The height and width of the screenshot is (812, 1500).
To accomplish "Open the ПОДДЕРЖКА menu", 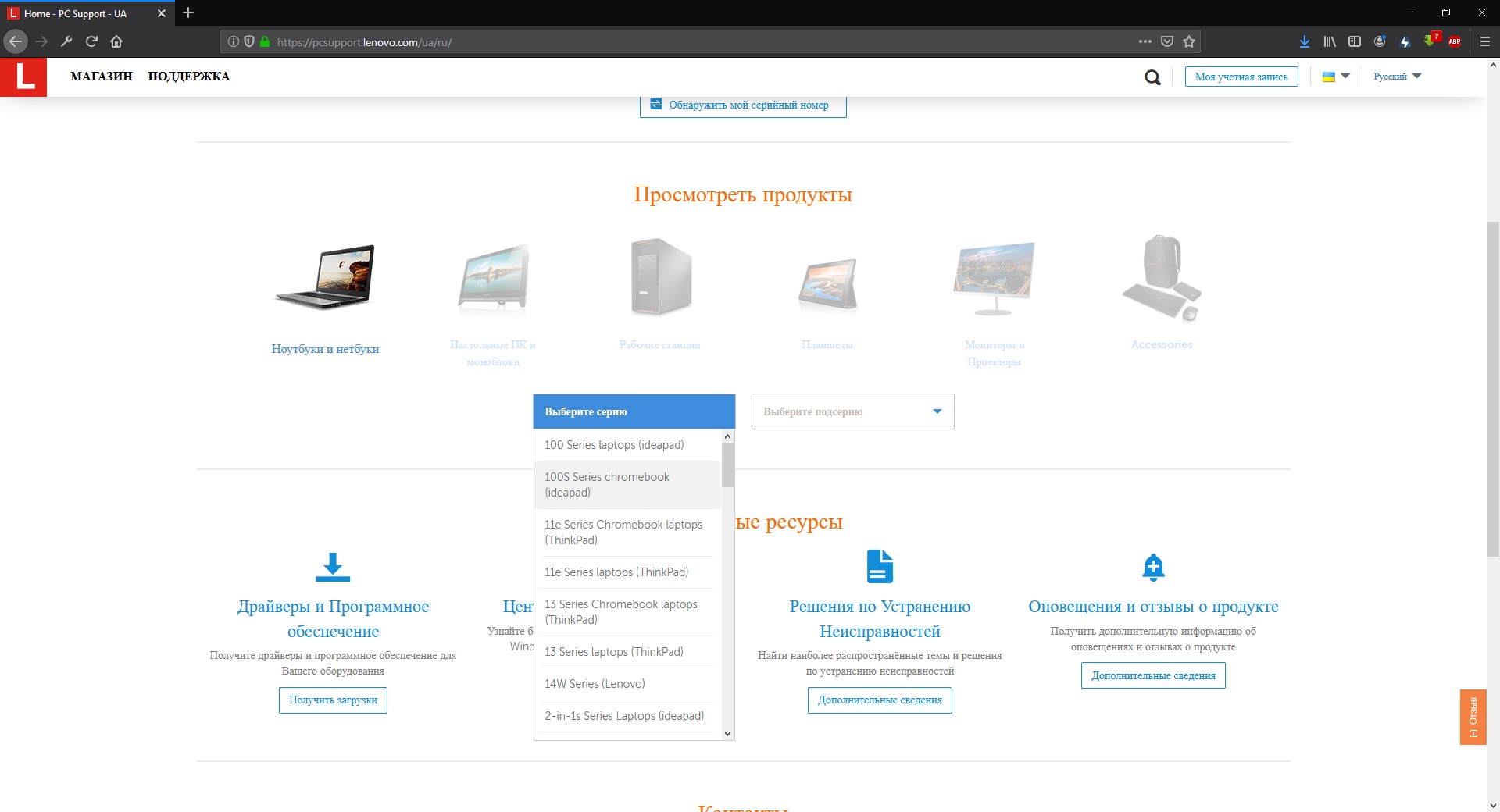I will pos(188,77).
